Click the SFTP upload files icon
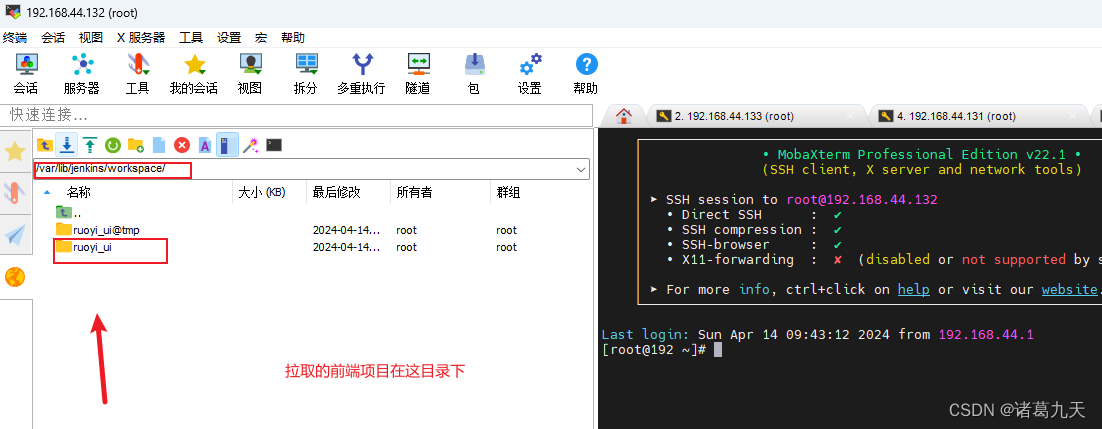The height and width of the screenshot is (429, 1102). pos(90,145)
